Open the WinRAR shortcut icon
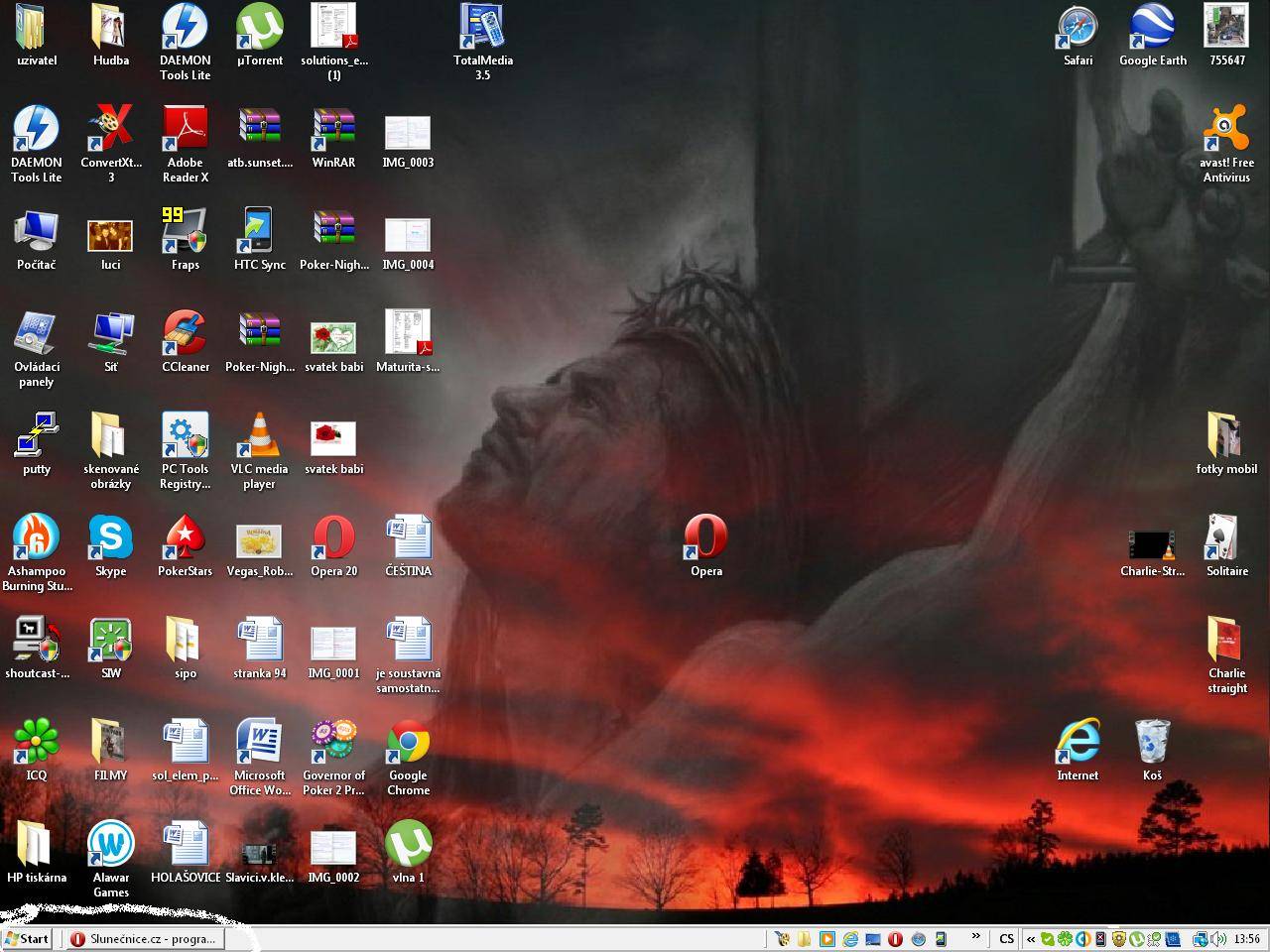1270x952 pixels. [x=333, y=137]
